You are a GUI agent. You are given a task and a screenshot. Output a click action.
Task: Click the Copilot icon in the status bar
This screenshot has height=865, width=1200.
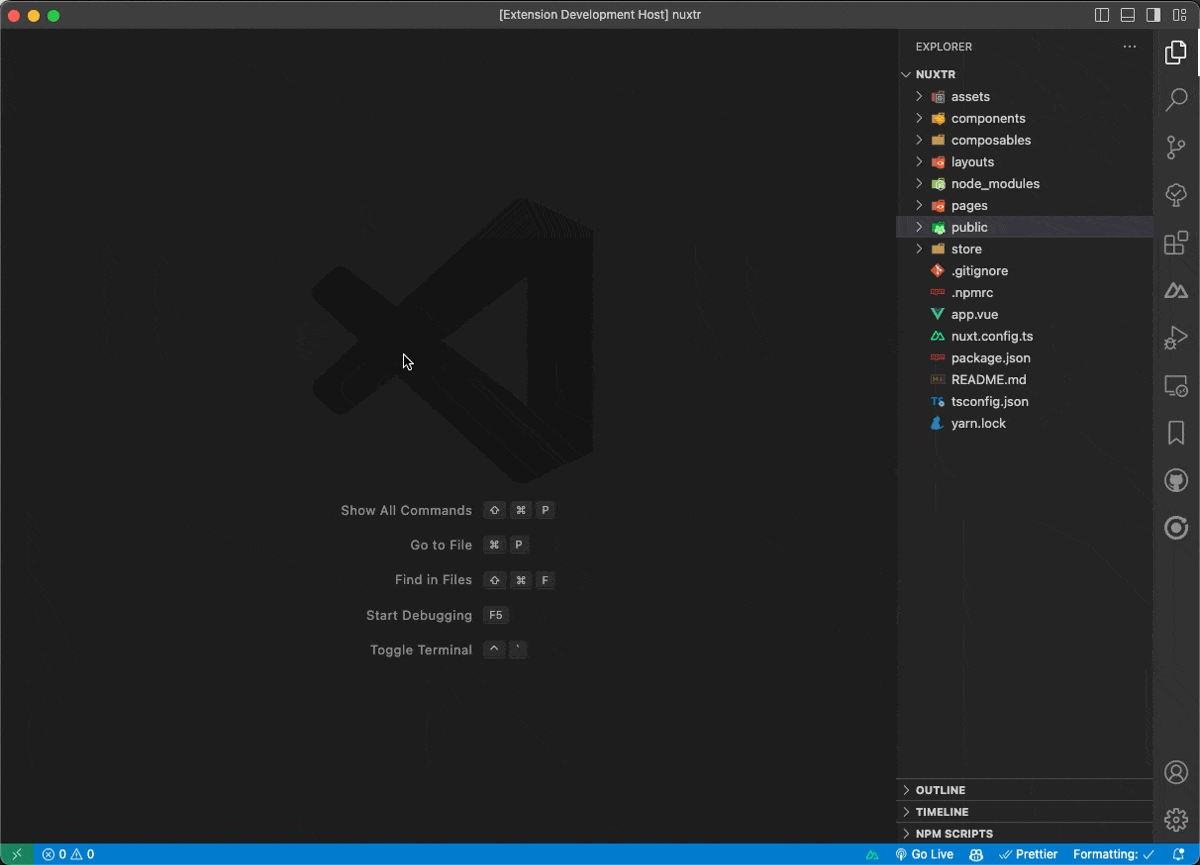[x=976, y=855]
